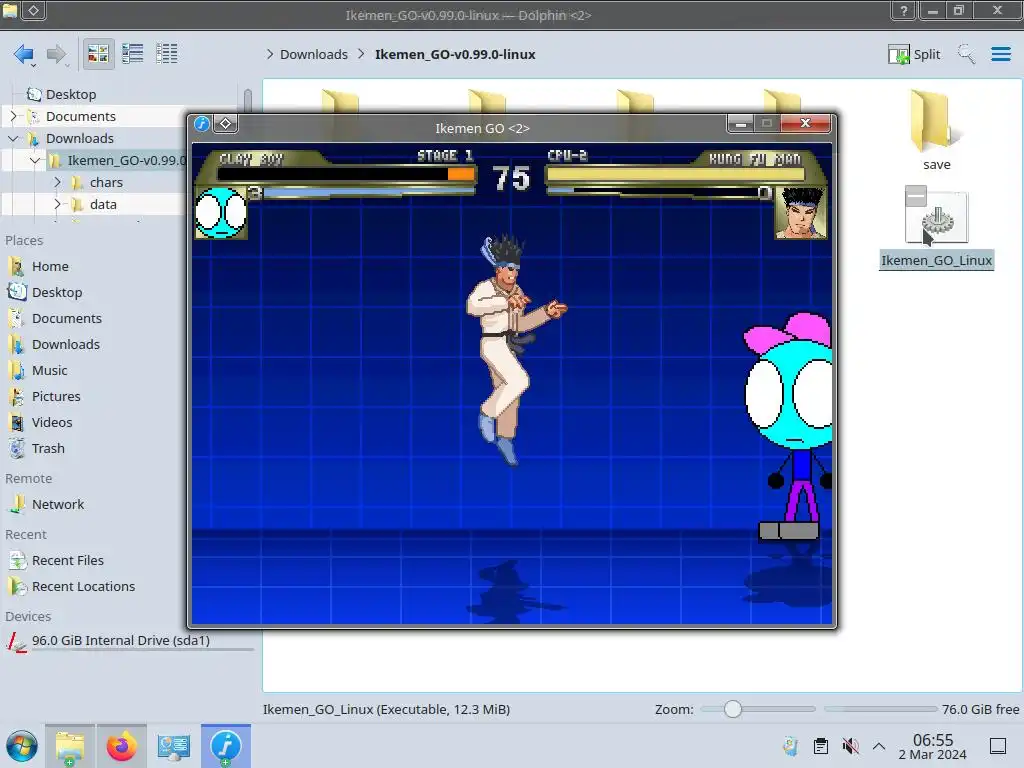
Task: Collapse Downloads in the folder tree
Action: coord(13,138)
